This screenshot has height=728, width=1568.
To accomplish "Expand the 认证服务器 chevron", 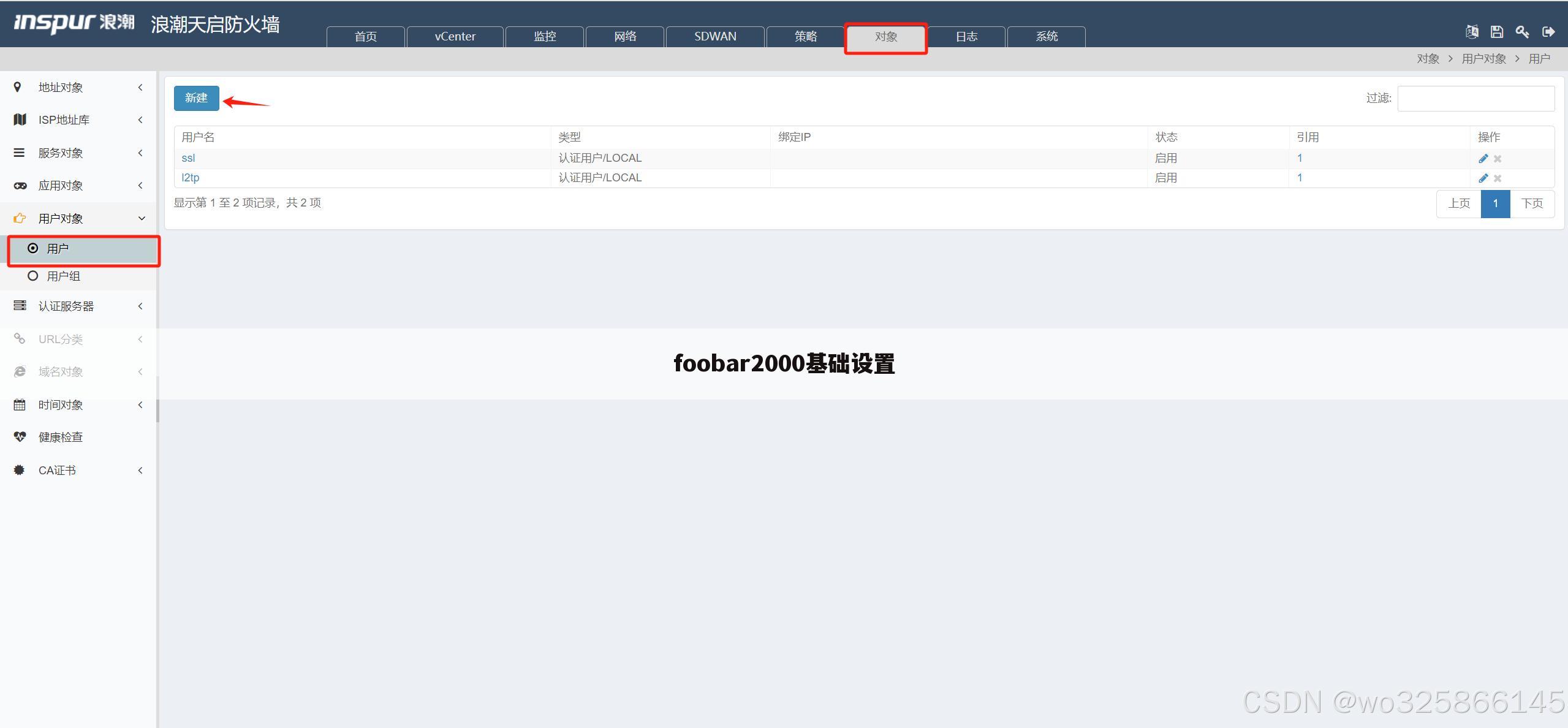I will coord(140,306).
